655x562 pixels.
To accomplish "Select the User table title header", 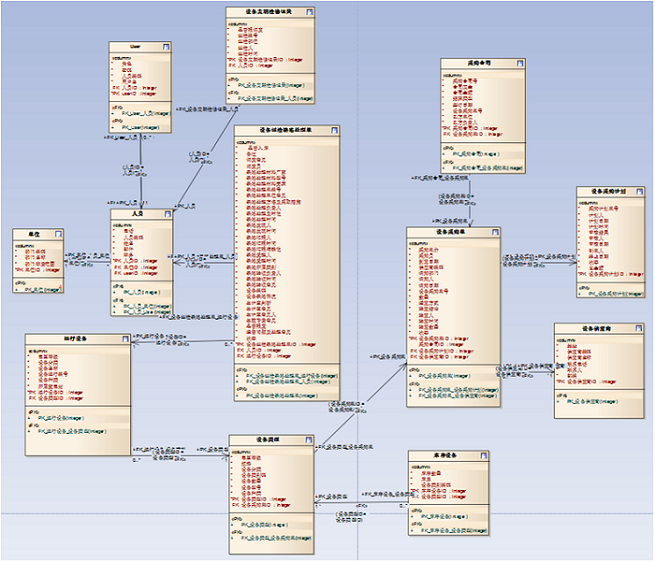I will pyautogui.click(x=135, y=47).
